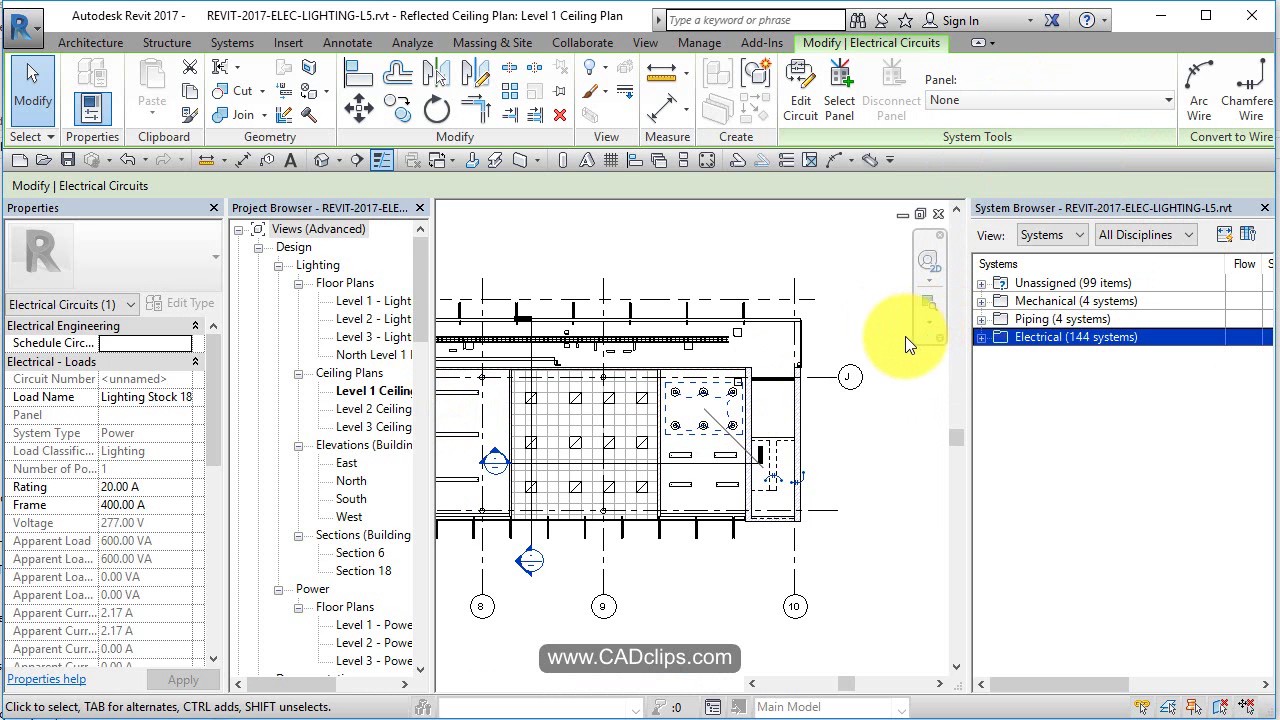Screen dimensions: 1280x720
Task: Select the Move tool in Modify panel
Action: click(x=359, y=108)
